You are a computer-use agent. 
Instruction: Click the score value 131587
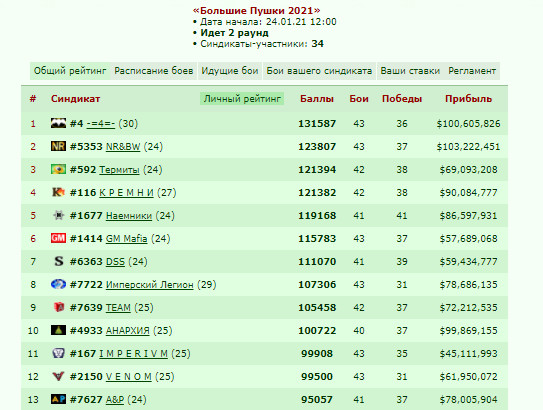[x=317, y=124]
